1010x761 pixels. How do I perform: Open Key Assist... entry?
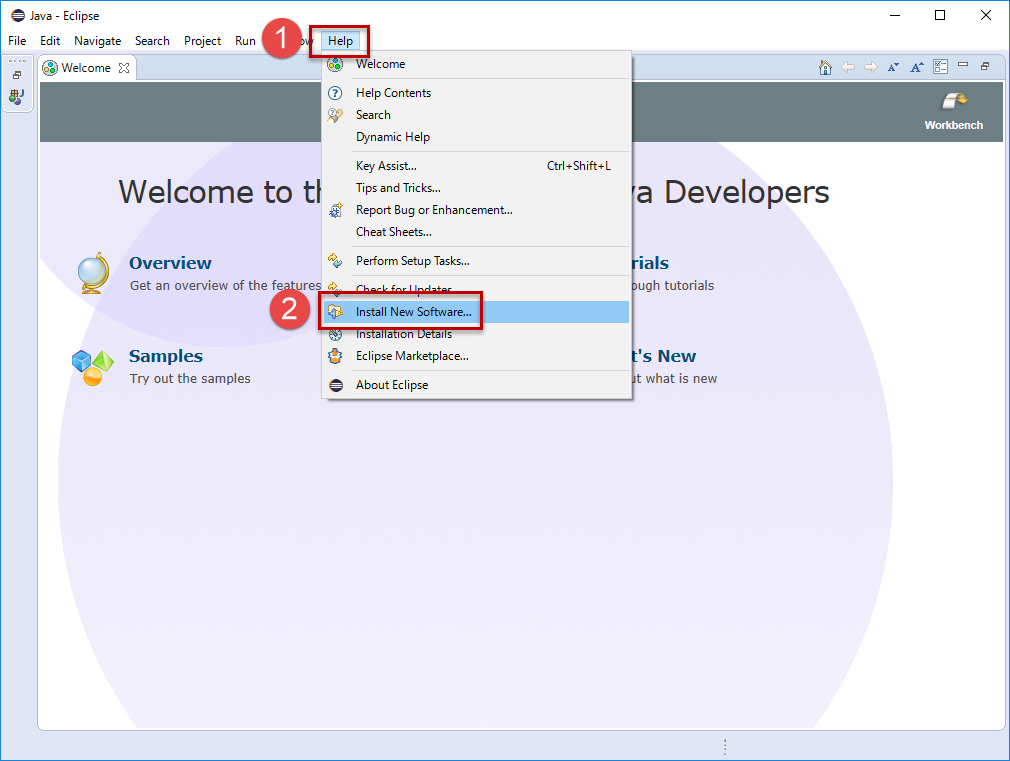(x=477, y=166)
